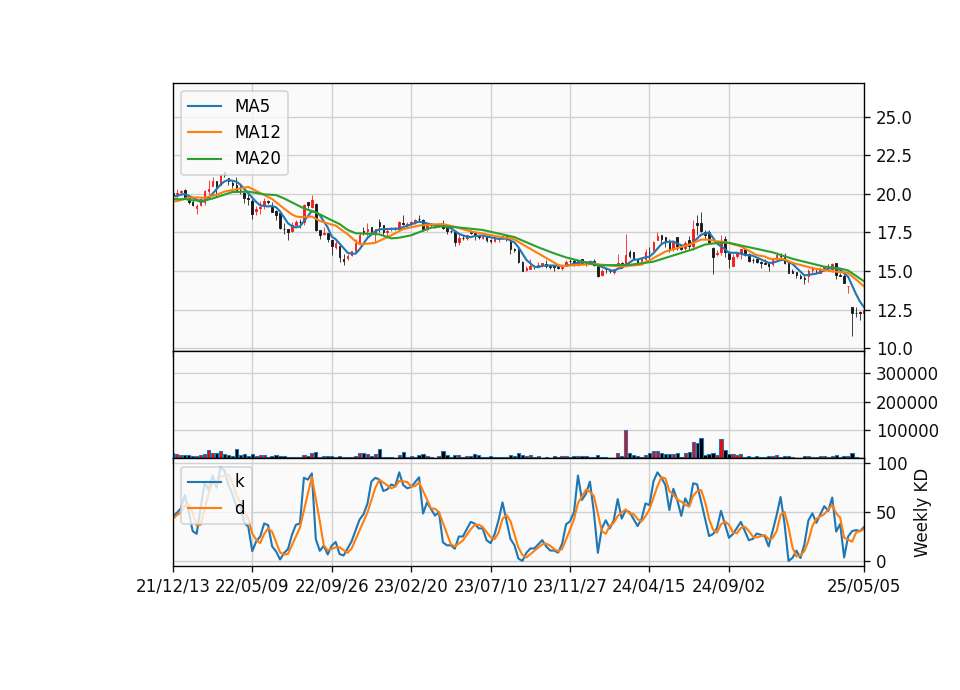This screenshot has width=960, height=690.
Task: Click the 20.0 price axis label
Action: [x=894, y=195]
